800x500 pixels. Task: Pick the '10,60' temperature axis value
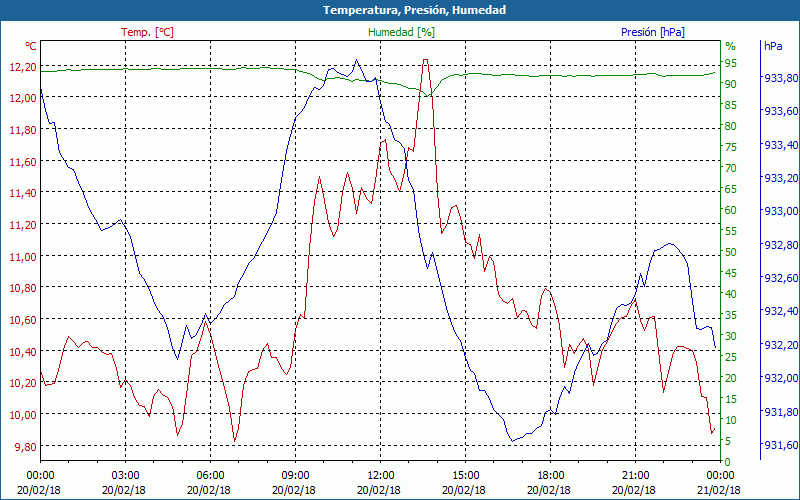(23, 319)
